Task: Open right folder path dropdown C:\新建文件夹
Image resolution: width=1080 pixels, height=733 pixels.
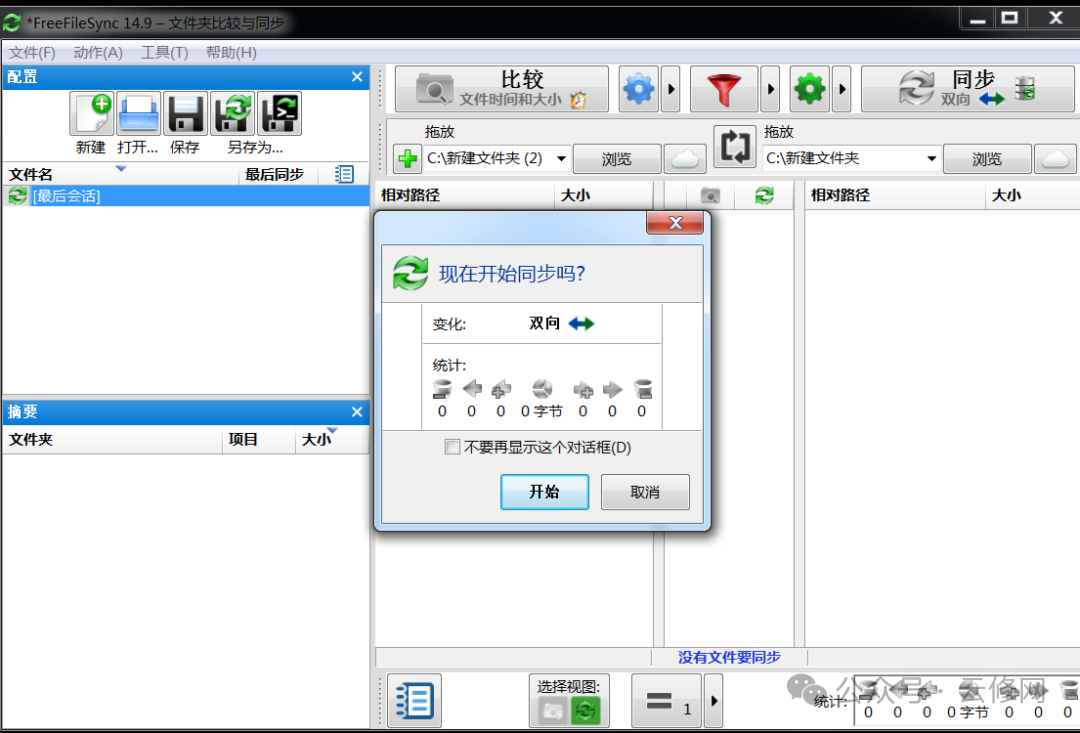Action: [931, 158]
